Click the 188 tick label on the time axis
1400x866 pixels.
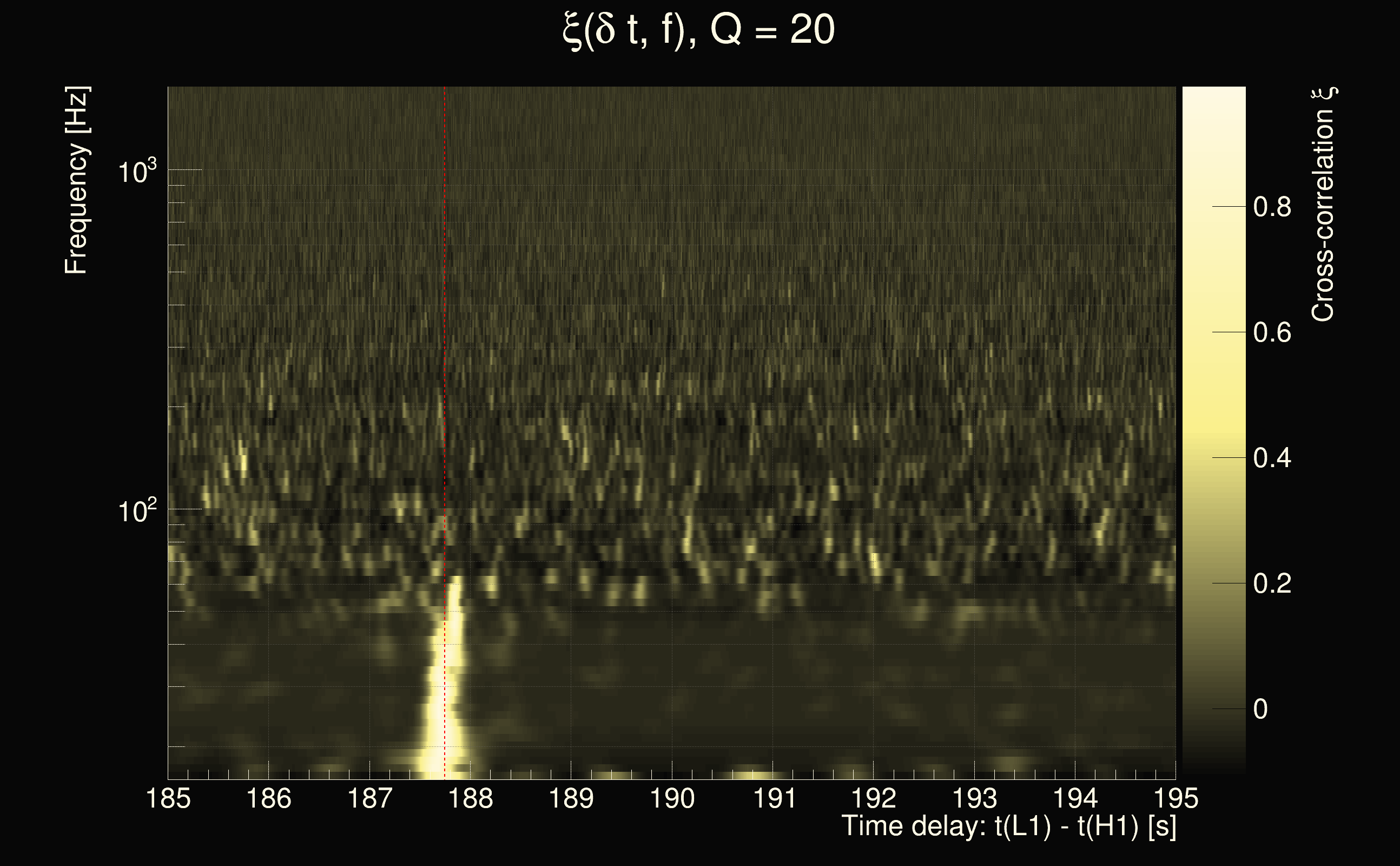click(x=470, y=798)
